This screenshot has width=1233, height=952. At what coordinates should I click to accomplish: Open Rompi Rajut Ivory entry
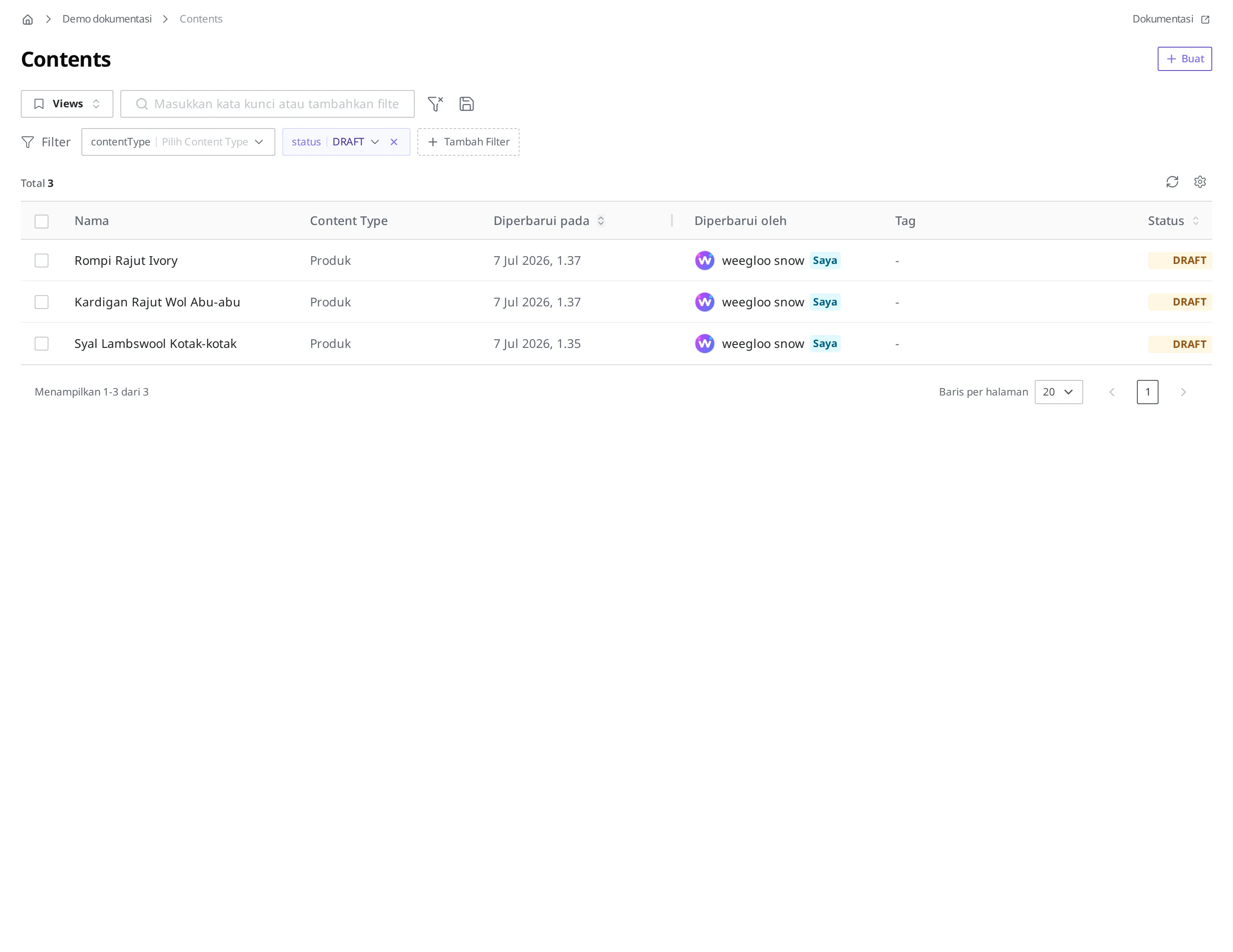click(126, 260)
